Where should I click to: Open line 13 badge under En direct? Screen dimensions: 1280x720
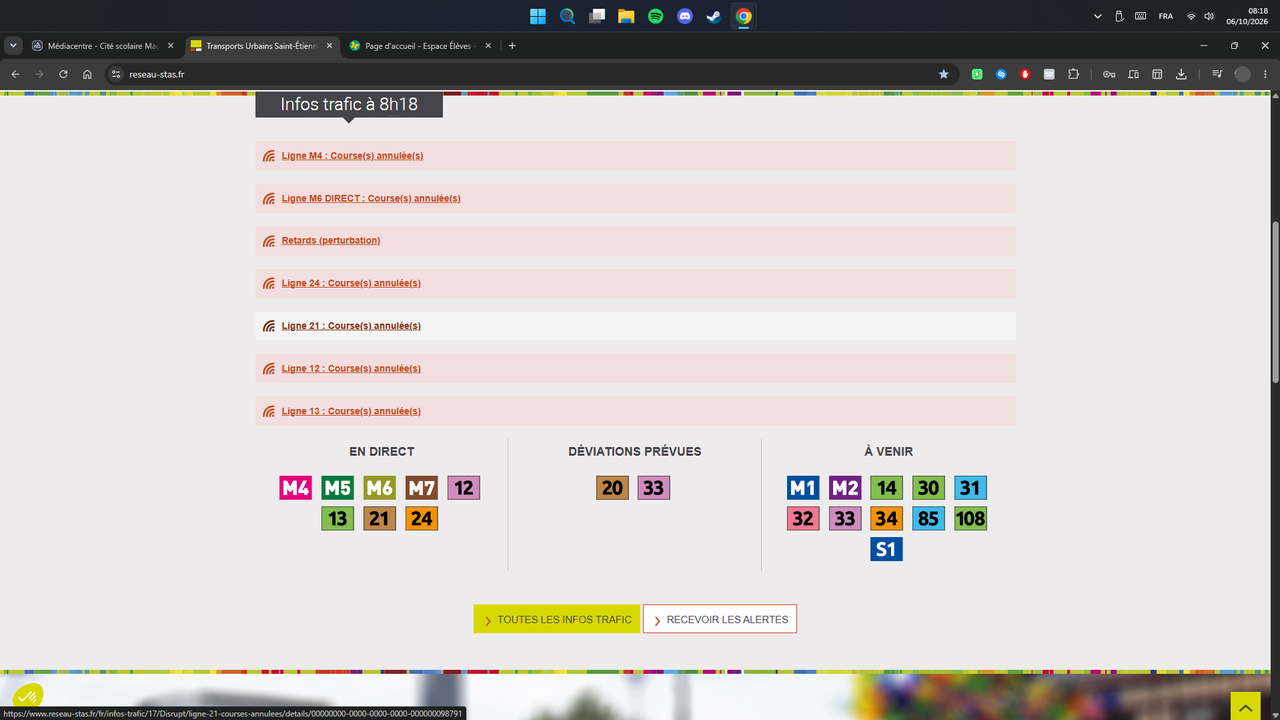pos(338,519)
